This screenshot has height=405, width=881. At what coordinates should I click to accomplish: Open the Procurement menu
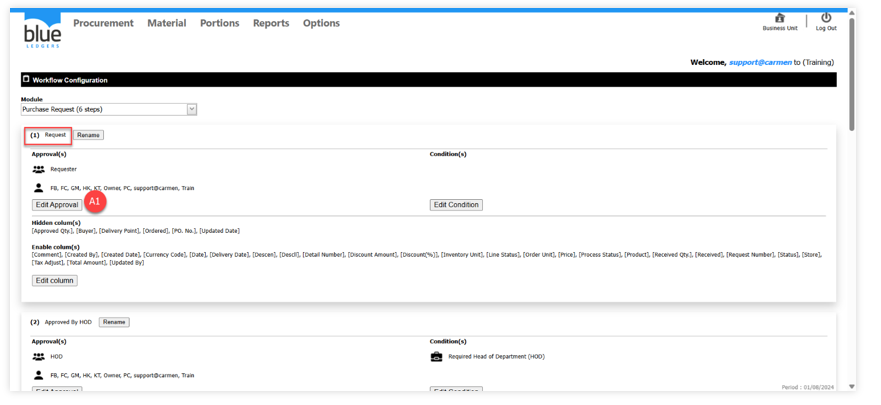point(103,23)
